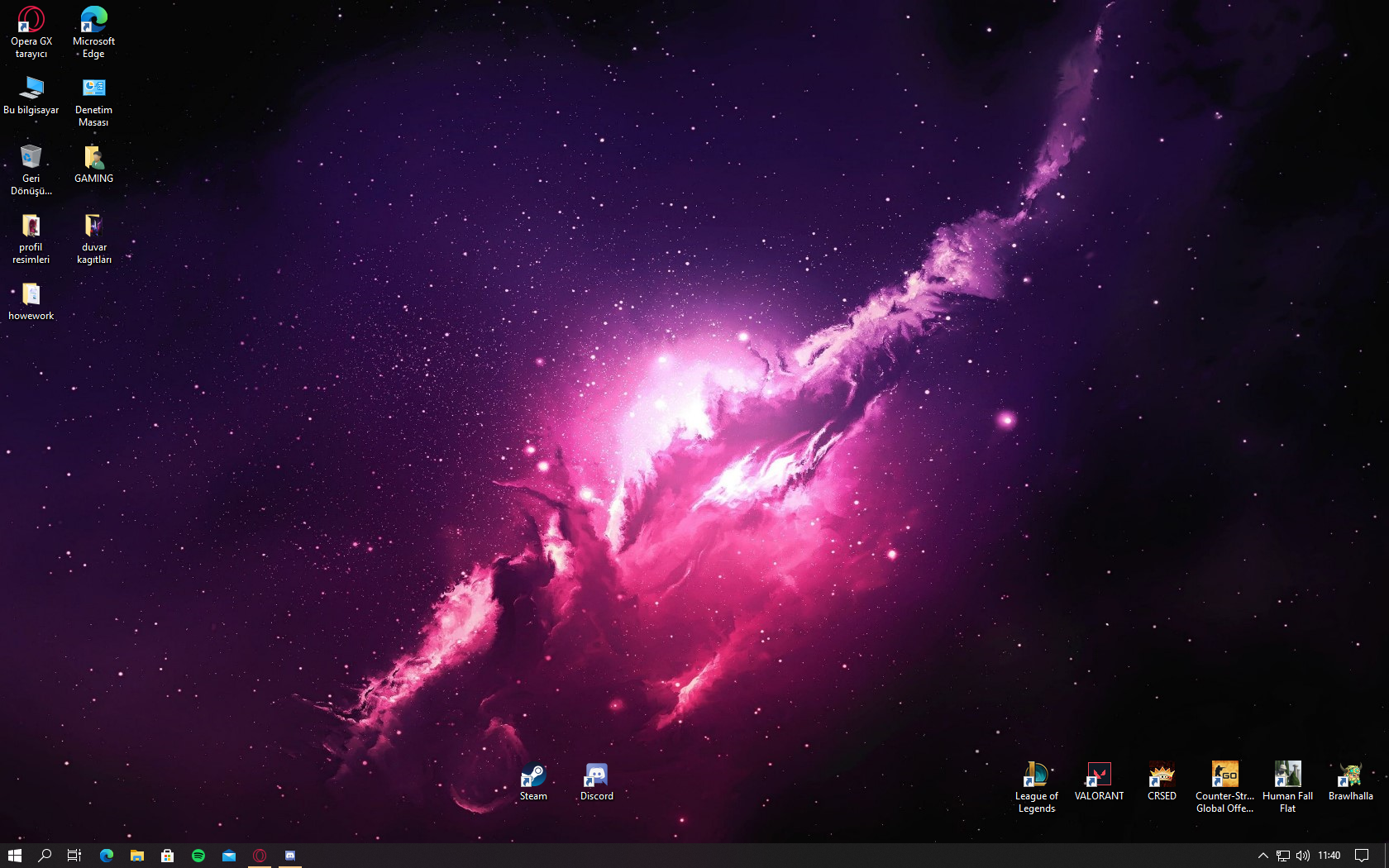The height and width of the screenshot is (868, 1389).
Task: Select the GAMING folder
Action: click(x=93, y=165)
